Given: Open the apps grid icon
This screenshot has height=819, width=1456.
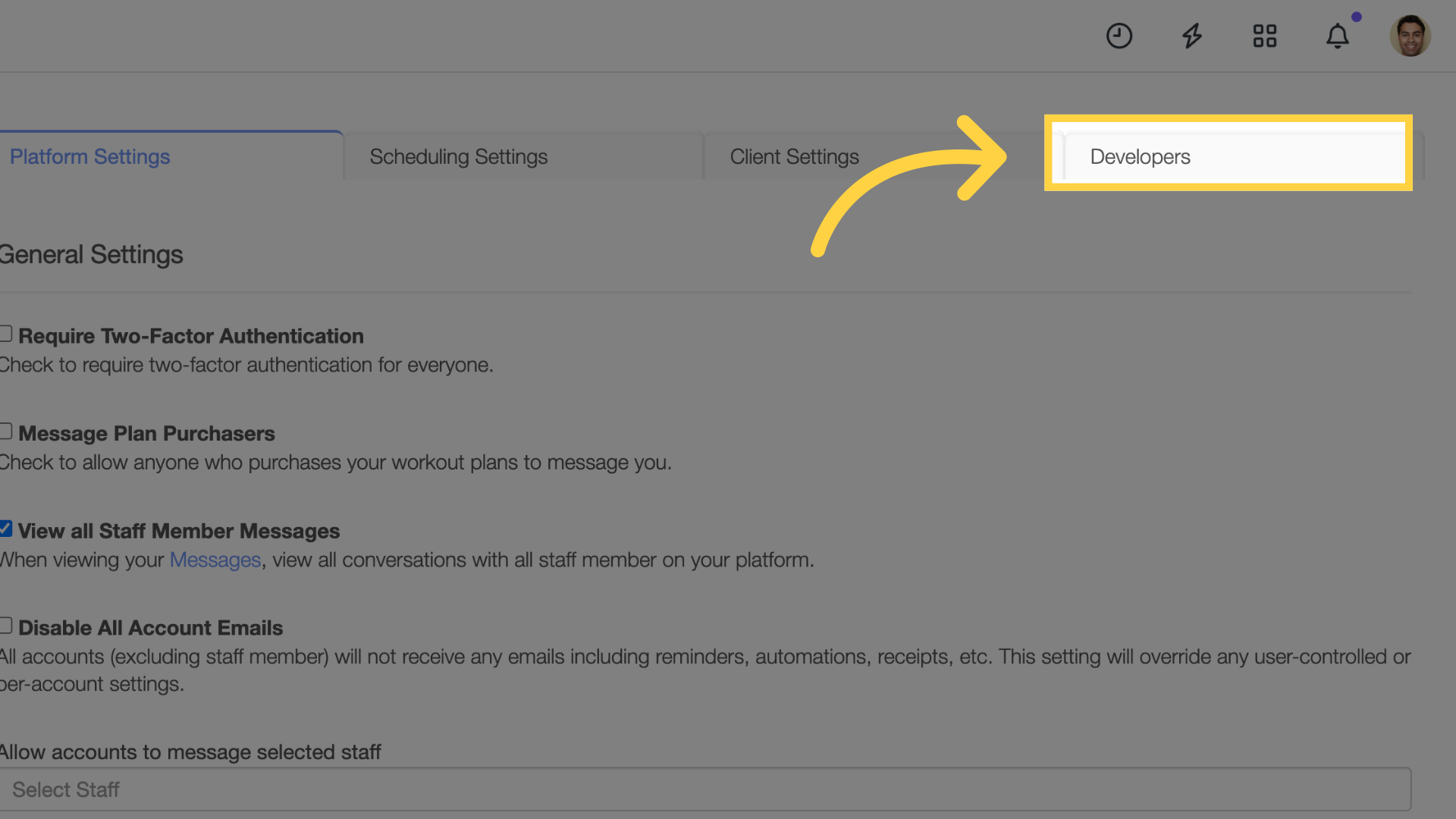Looking at the screenshot, I should [1264, 36].
